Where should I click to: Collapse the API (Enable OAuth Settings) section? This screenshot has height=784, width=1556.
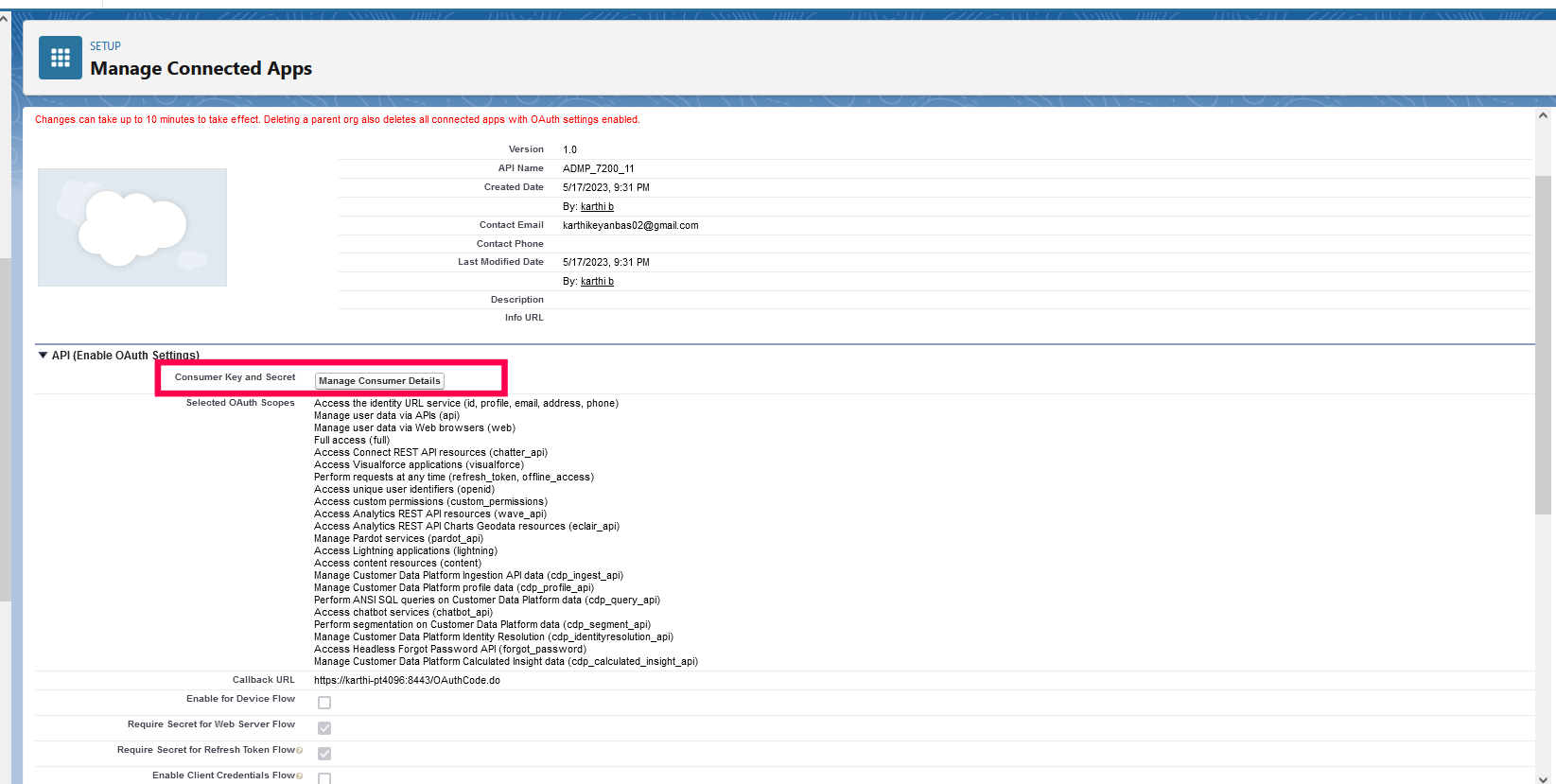43,356
